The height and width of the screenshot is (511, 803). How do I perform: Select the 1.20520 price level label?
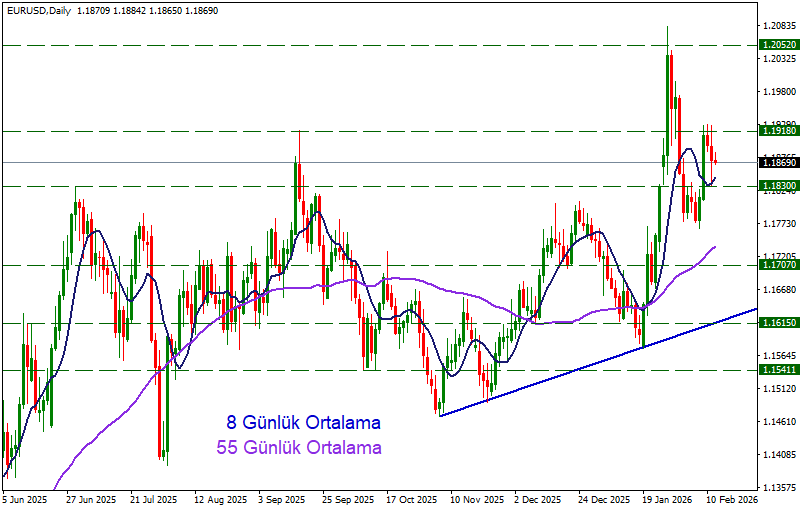(x=779, y=45)
